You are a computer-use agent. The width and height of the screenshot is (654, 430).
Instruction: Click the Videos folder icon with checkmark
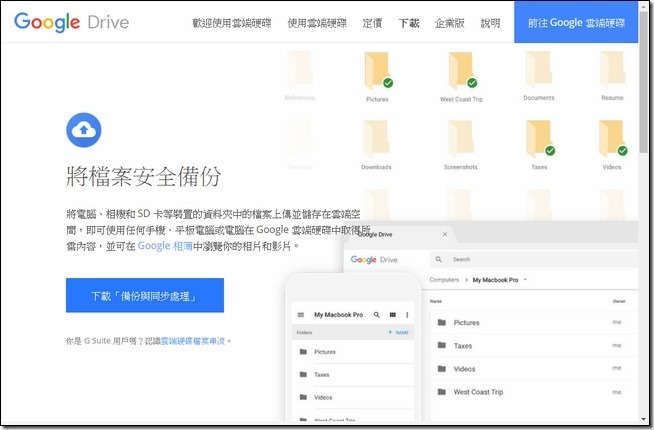click(613, 139)
